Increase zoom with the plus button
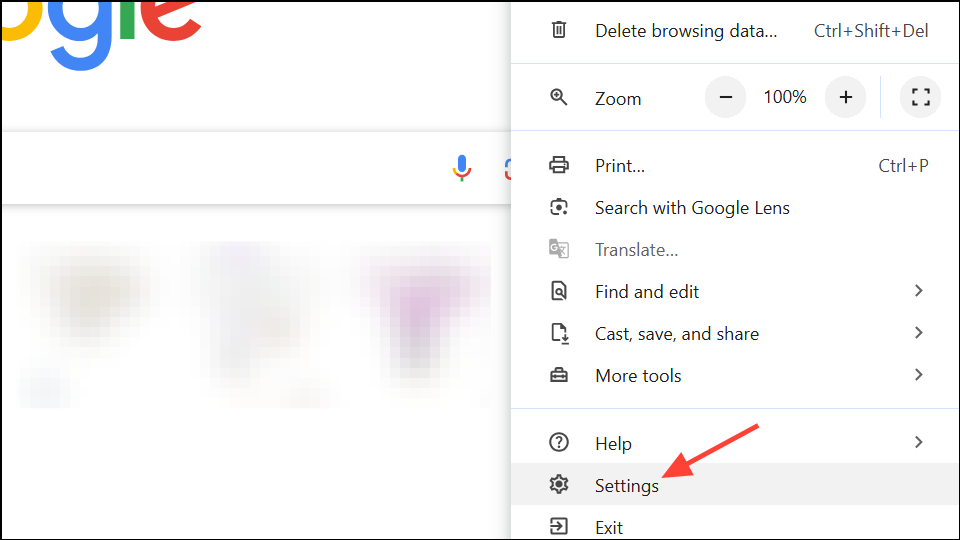This screenshot has height=540, width=960. [x=845, y=97]
